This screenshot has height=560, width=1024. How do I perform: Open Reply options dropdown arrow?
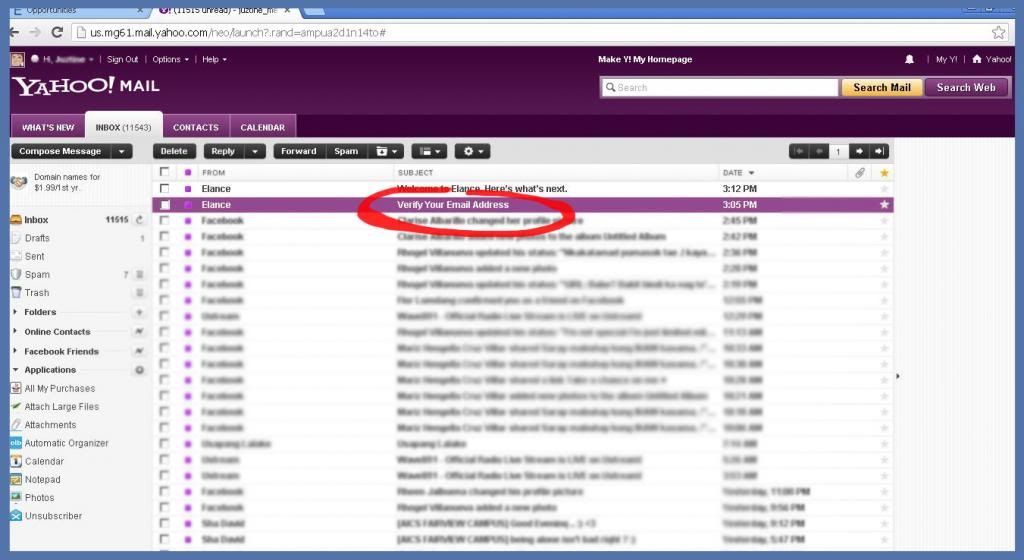point(255,151)
